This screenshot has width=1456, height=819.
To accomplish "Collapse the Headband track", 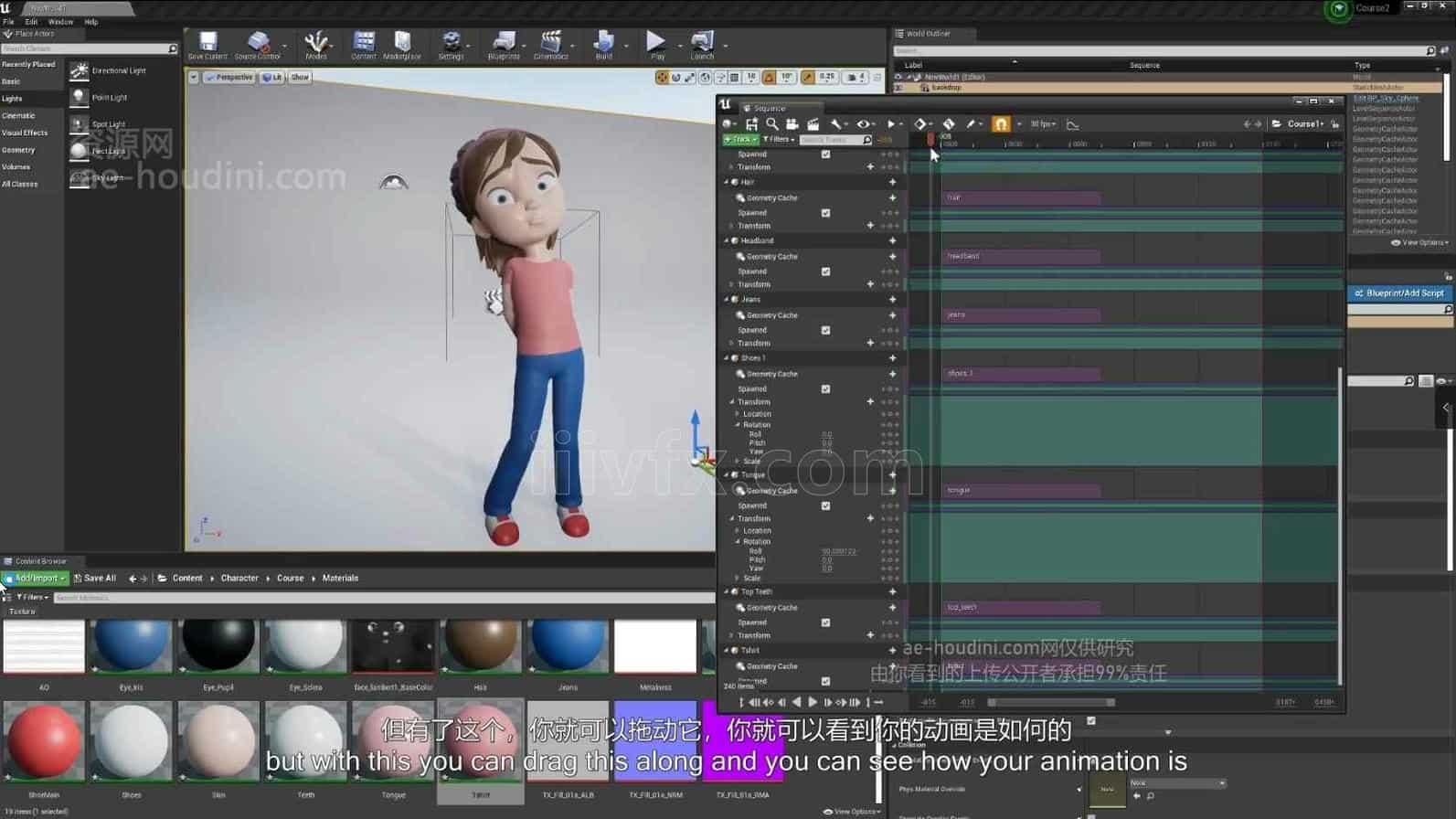I will click(x=728, y=240).
